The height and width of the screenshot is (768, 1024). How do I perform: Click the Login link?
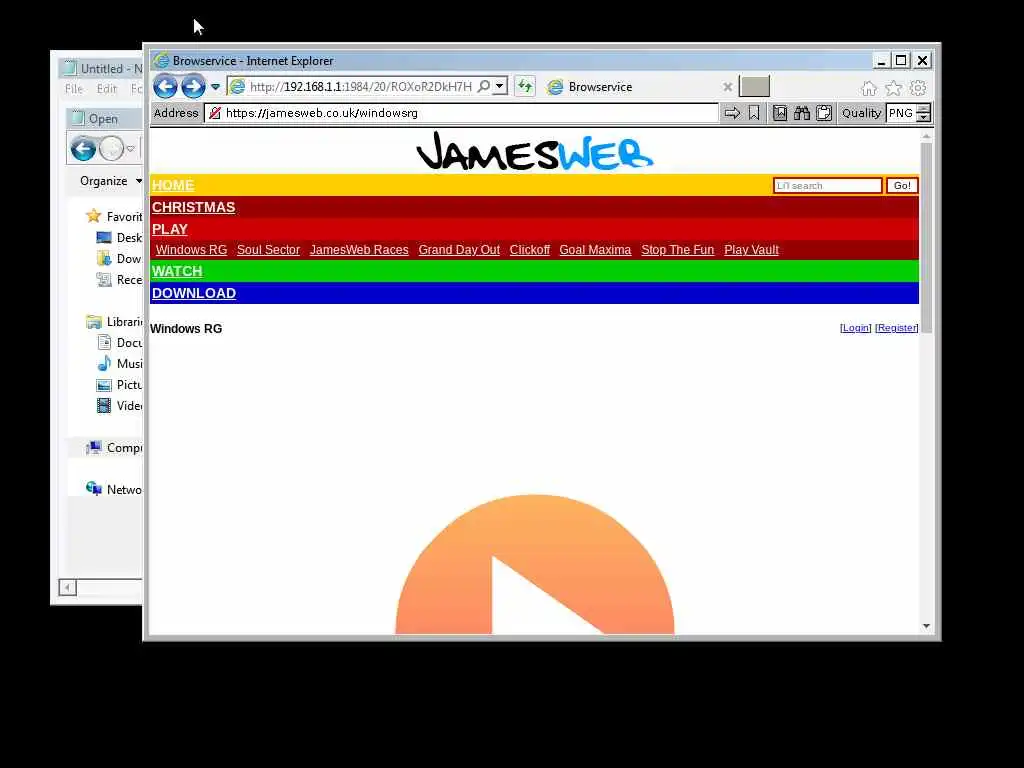tap(856, 328)
